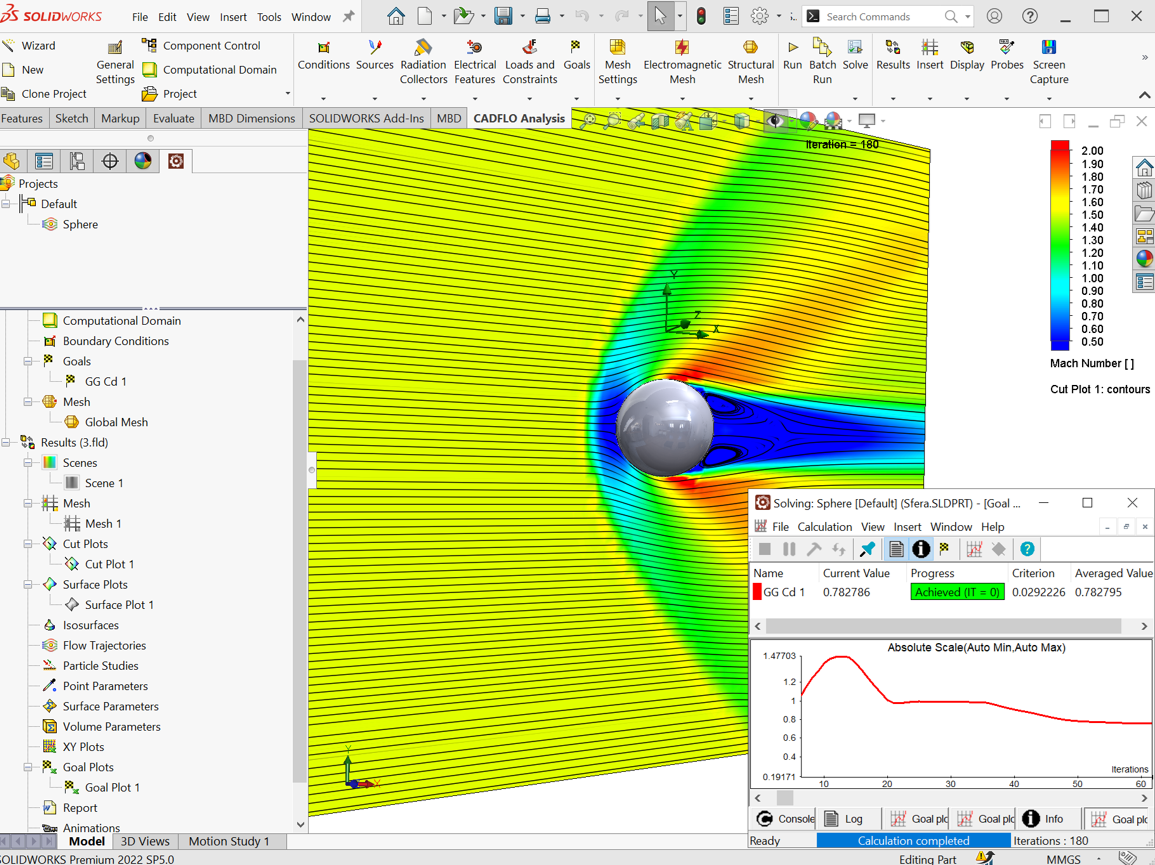Click the Batch Run icon

(x=822, y=55)
